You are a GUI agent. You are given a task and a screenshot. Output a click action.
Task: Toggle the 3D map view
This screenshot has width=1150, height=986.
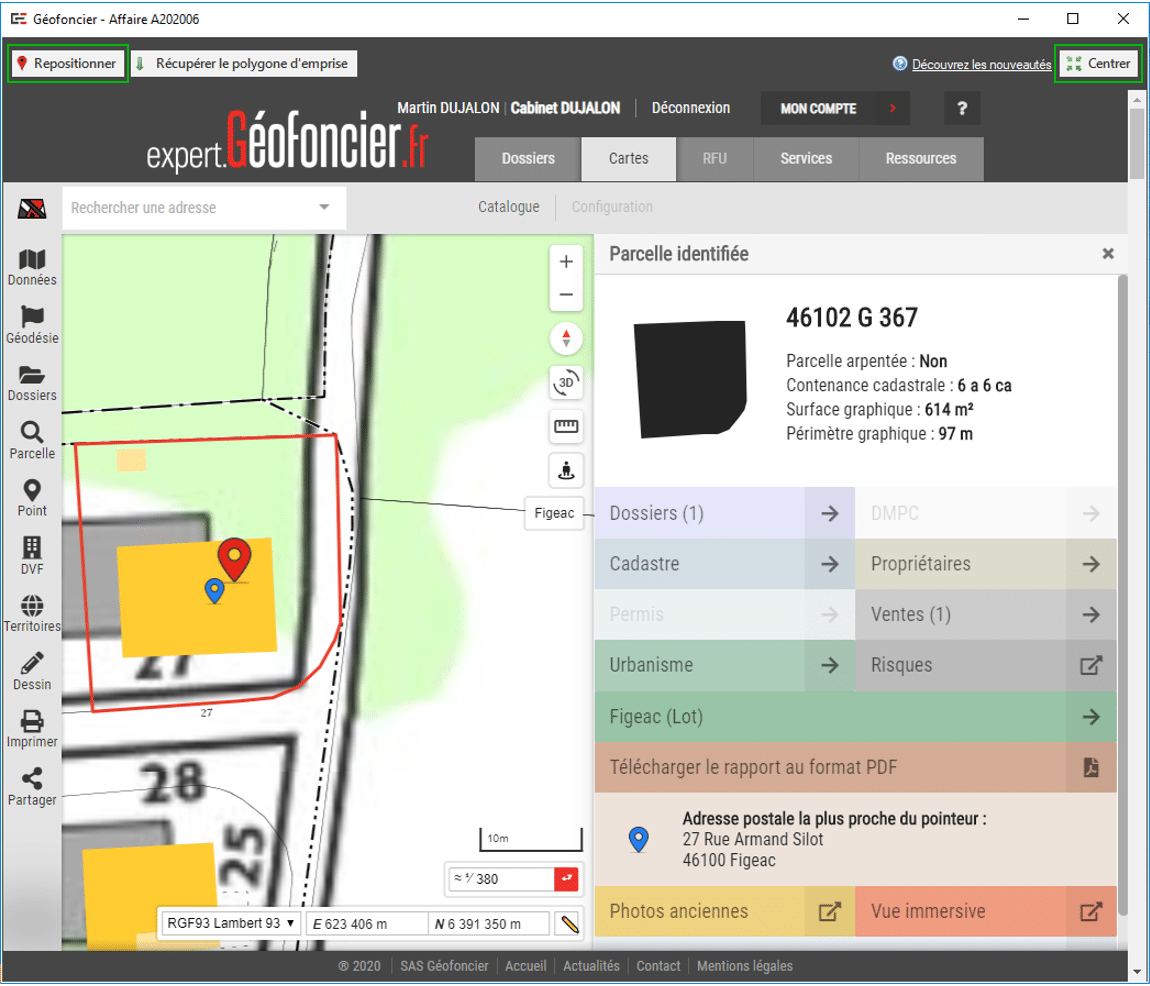coord(566,383)
